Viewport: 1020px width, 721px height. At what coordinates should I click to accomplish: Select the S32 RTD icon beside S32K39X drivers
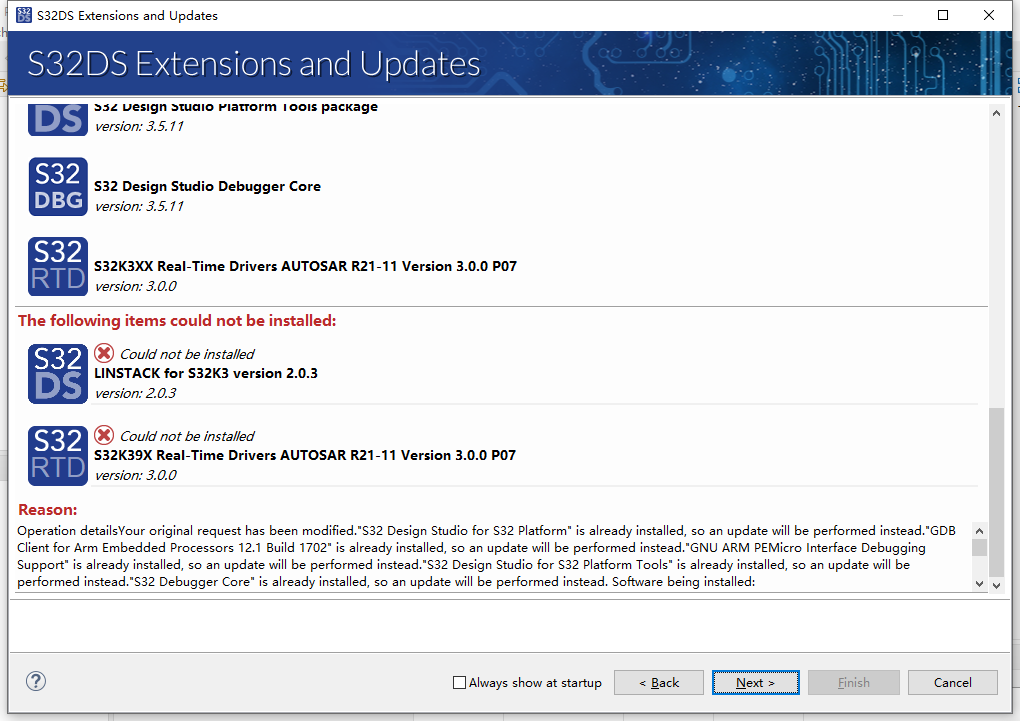57,455
